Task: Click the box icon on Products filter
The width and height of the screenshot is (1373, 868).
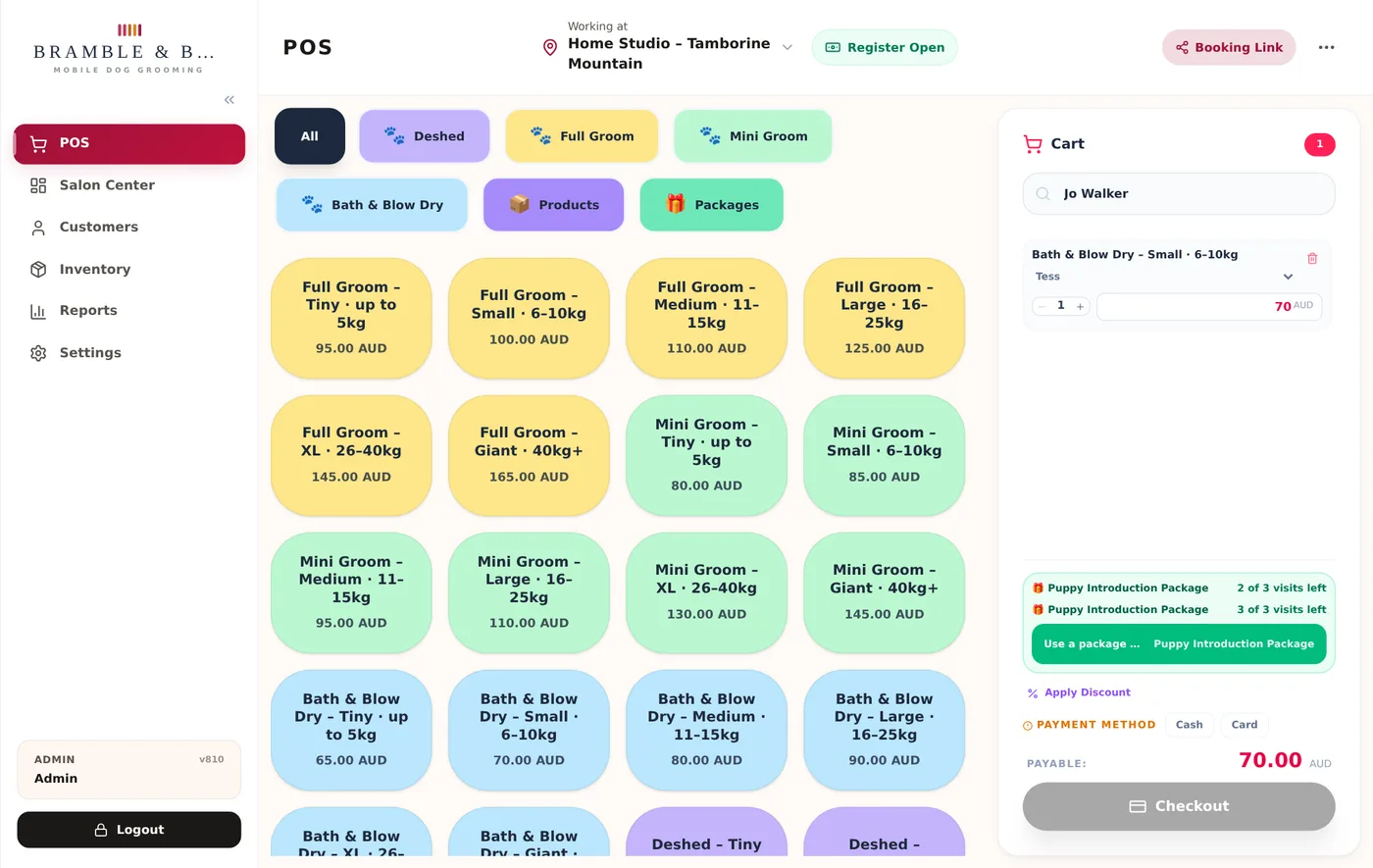Action: (x=520, y=205)
